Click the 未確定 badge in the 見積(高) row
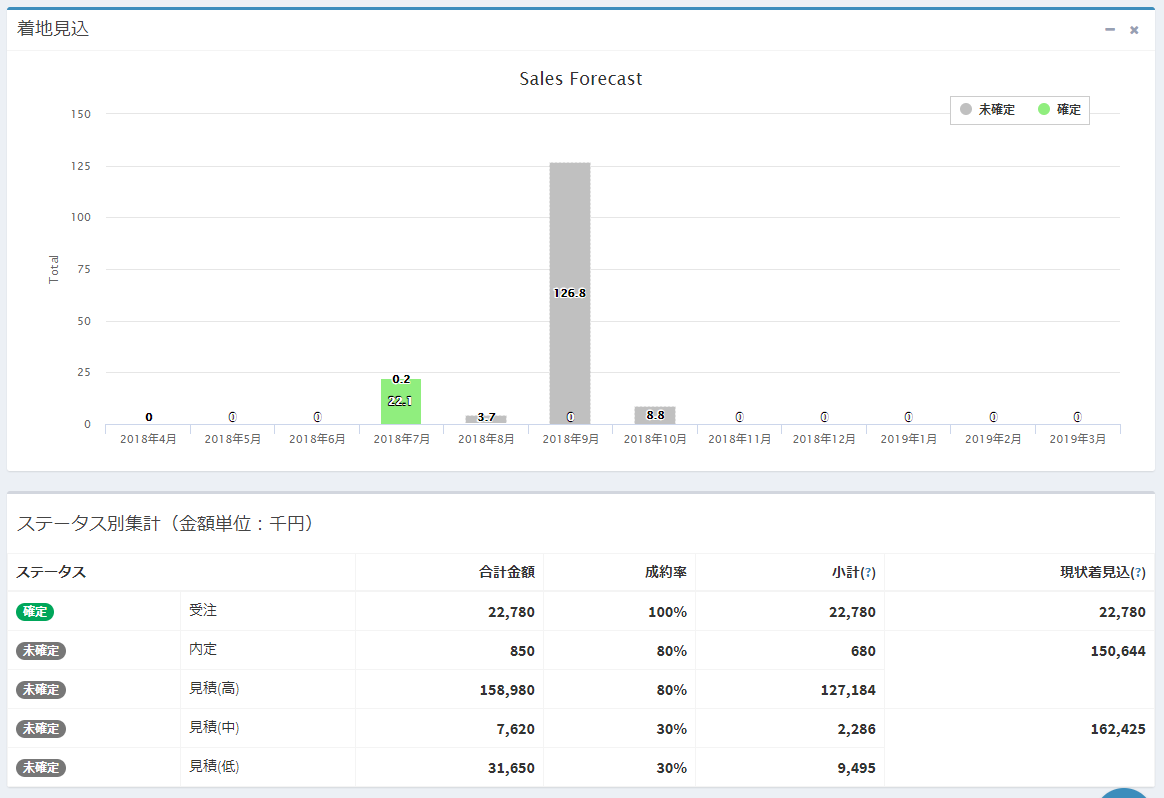 [x=41, y=690]
